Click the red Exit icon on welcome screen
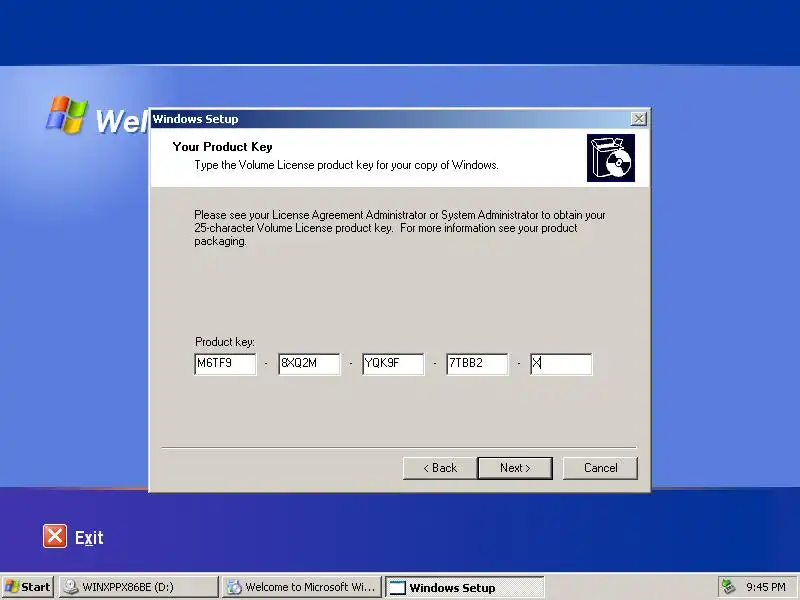Screen dimensions: 800x600 tap(55, 536)
